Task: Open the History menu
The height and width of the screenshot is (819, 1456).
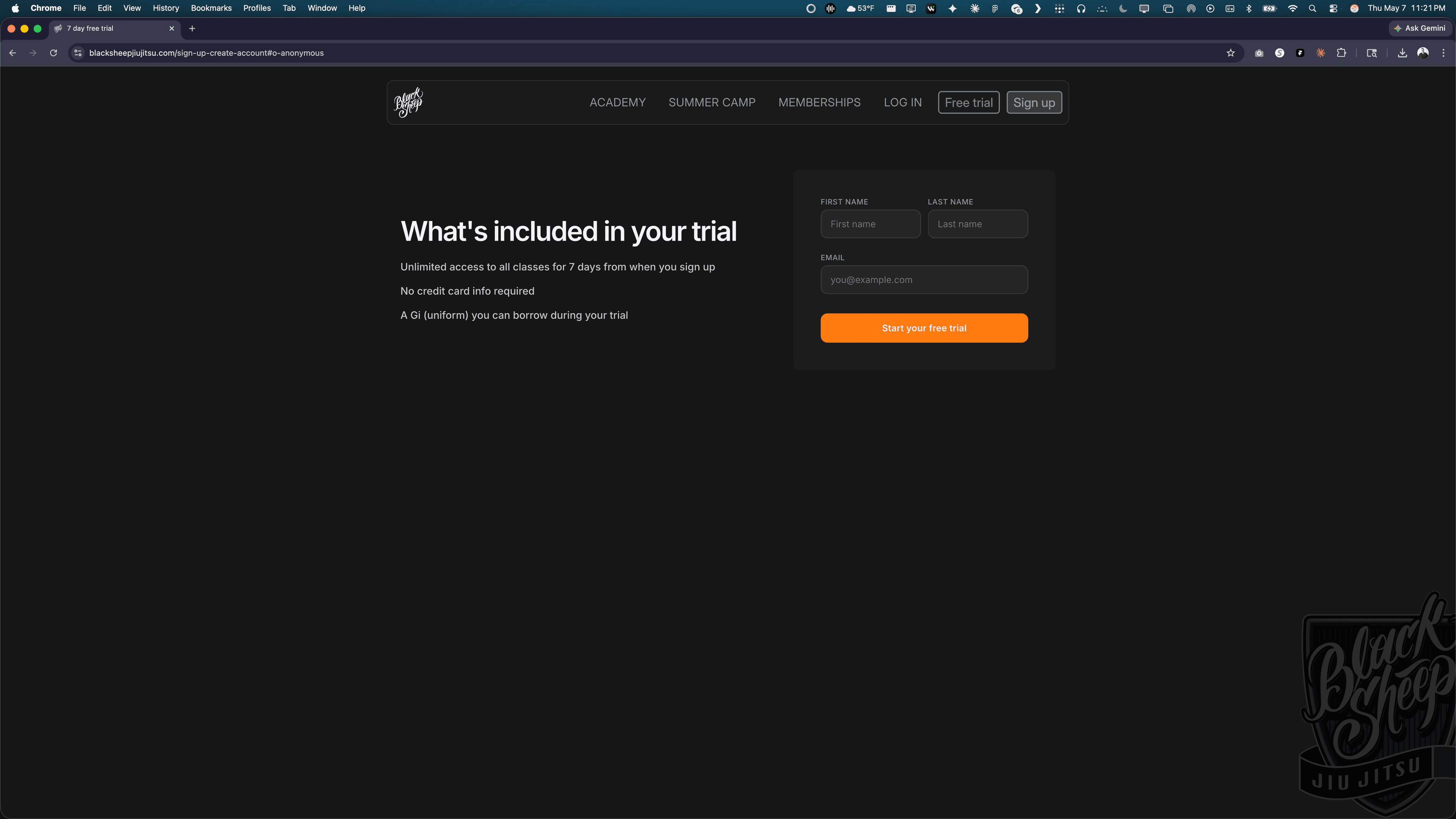Action: point(166,8)
